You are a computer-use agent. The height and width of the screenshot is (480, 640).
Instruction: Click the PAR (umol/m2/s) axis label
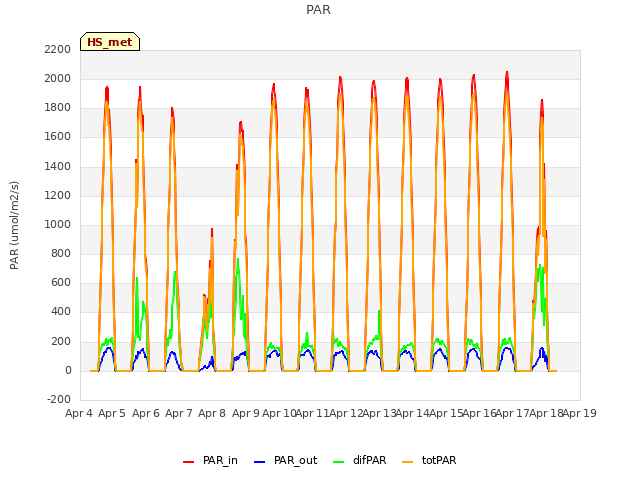coord(14,225)
